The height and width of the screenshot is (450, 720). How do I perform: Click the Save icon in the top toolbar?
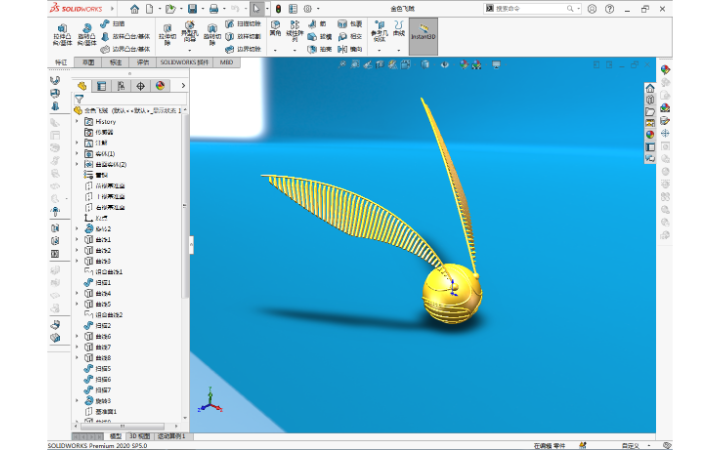[193, 8]
